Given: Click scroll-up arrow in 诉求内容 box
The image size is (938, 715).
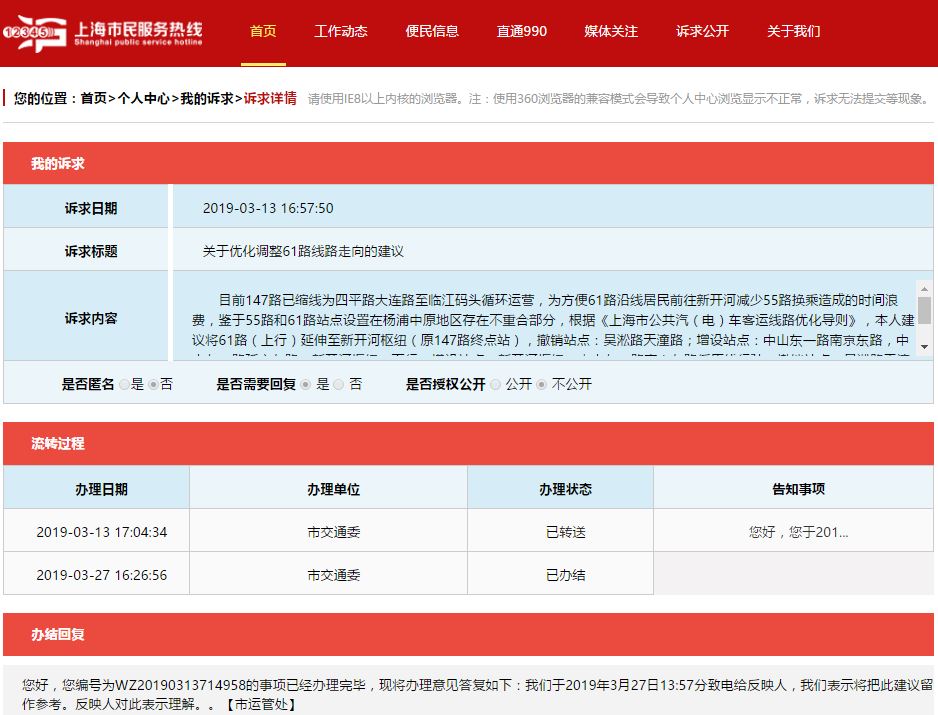Looking at the screenshot, I should [924, 287].
